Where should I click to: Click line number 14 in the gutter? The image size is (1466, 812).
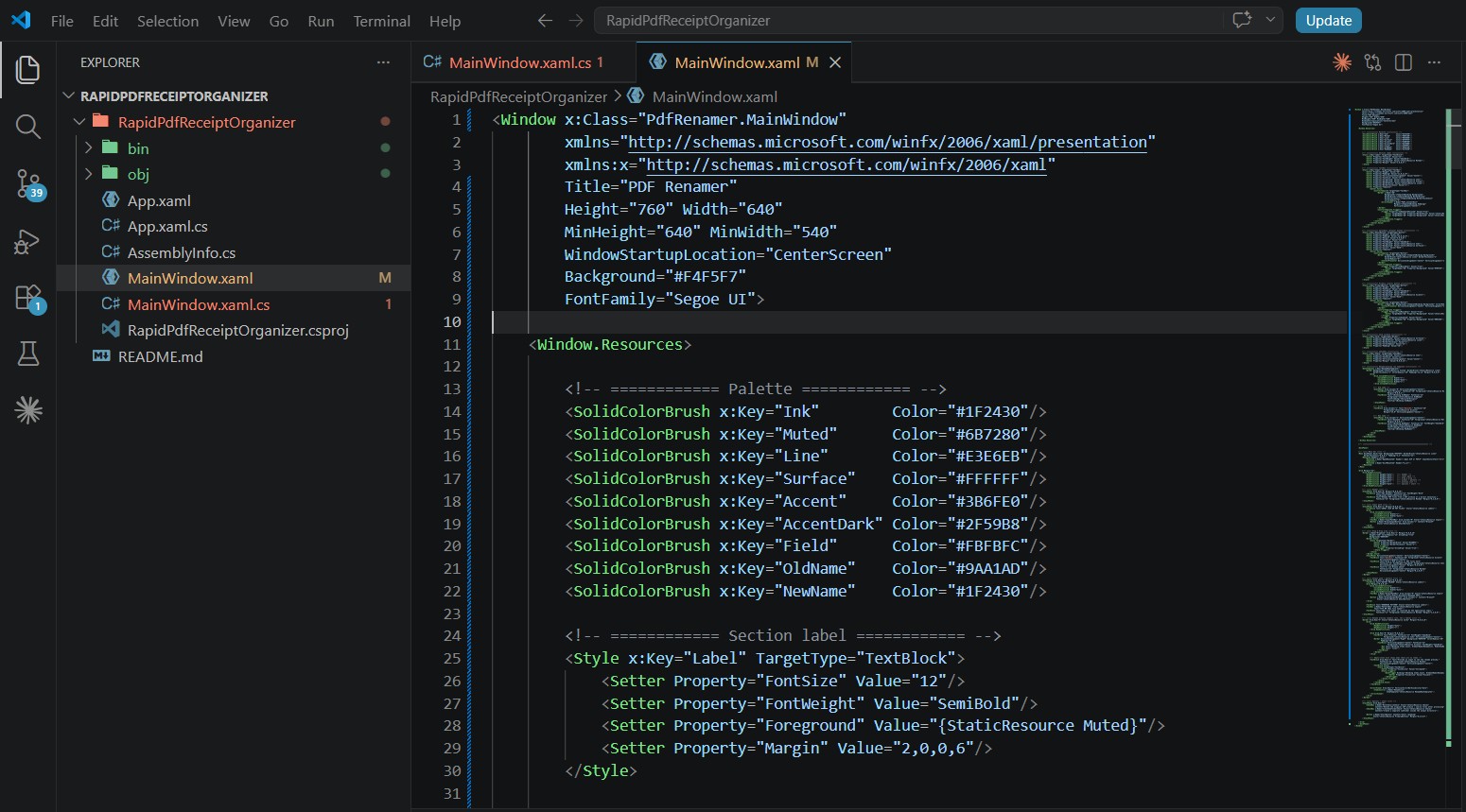(x=452, y=411)
